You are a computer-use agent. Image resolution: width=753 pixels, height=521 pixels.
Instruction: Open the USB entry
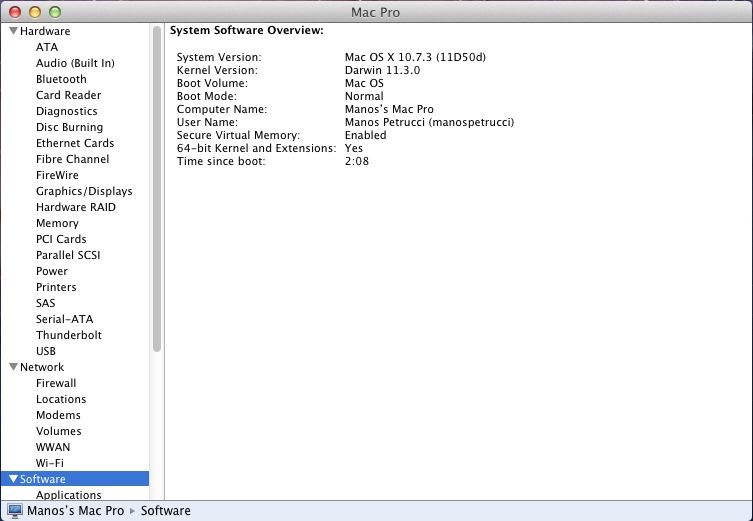pos(46,351)
